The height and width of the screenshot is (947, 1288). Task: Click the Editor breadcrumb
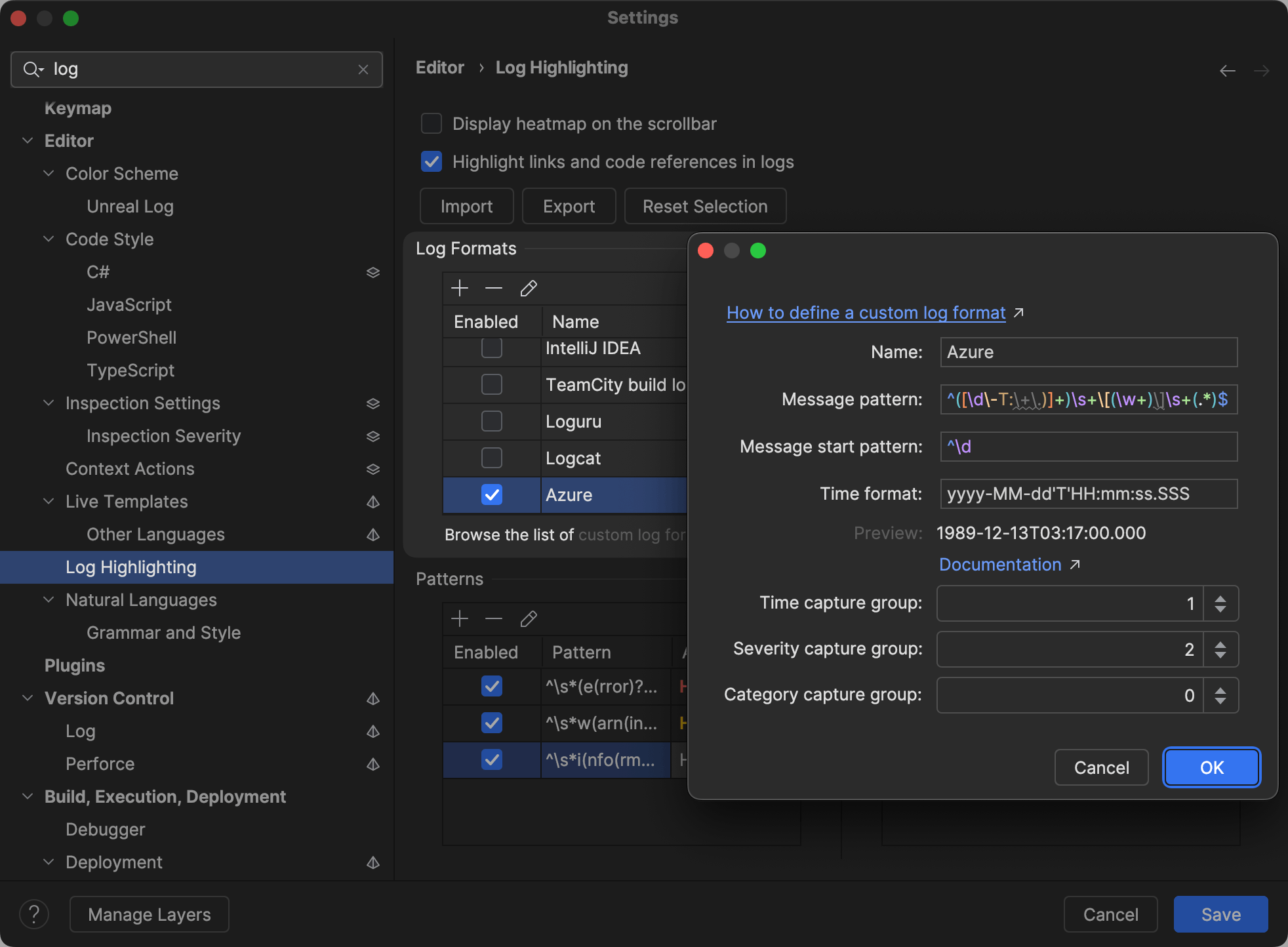click(439, 67)
